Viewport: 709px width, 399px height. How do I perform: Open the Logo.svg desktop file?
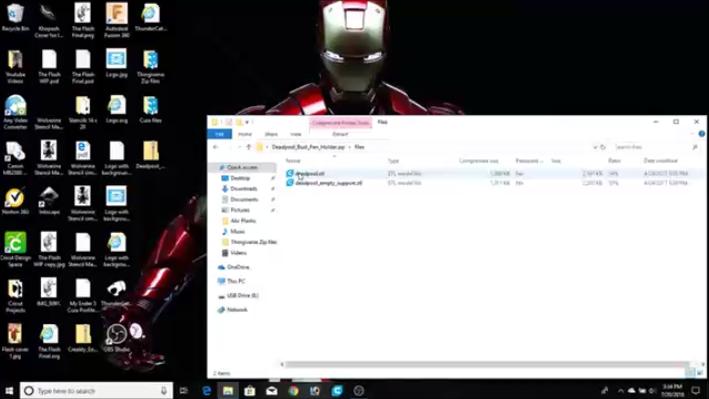pos(117,109)
